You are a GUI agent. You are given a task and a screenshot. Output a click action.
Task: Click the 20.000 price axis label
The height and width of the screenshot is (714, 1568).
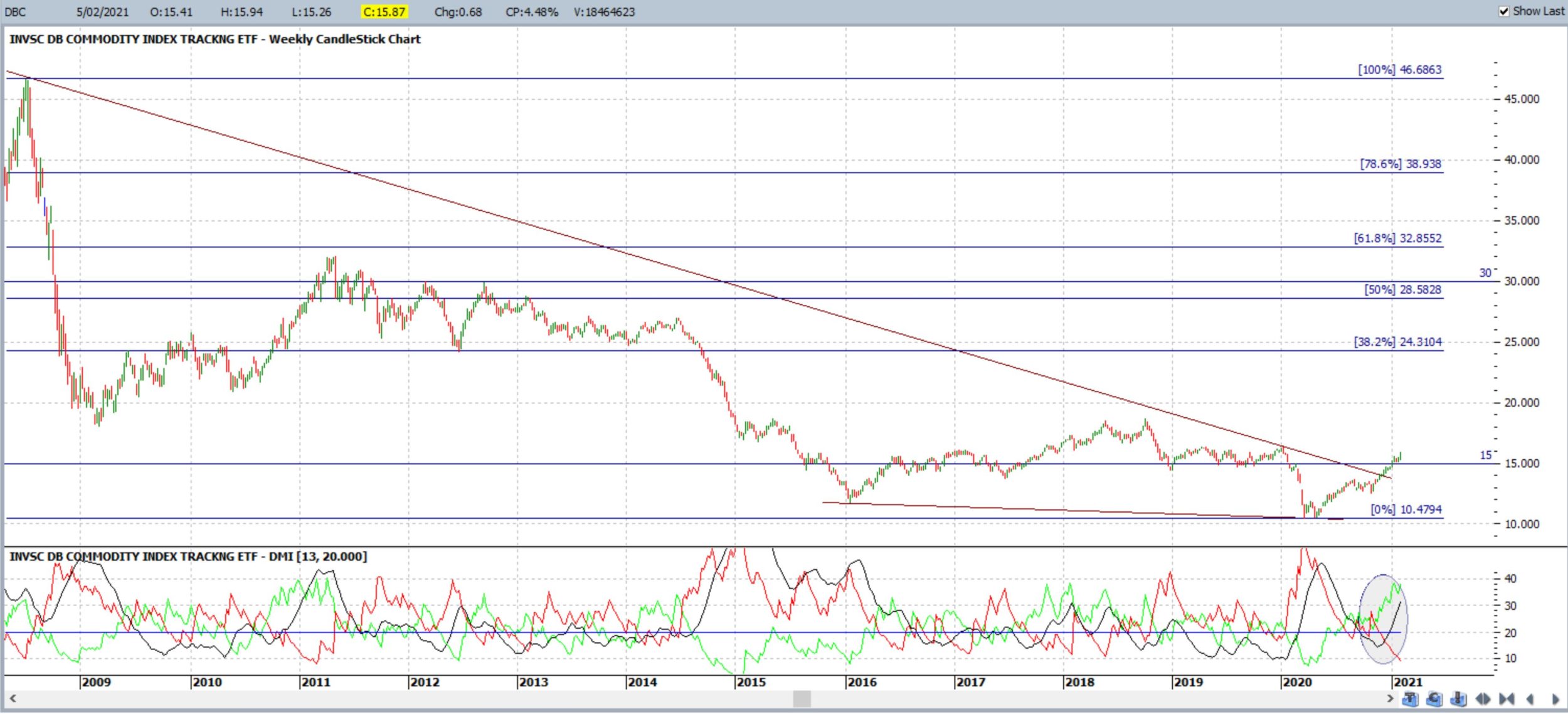[x=1522, y=403]
